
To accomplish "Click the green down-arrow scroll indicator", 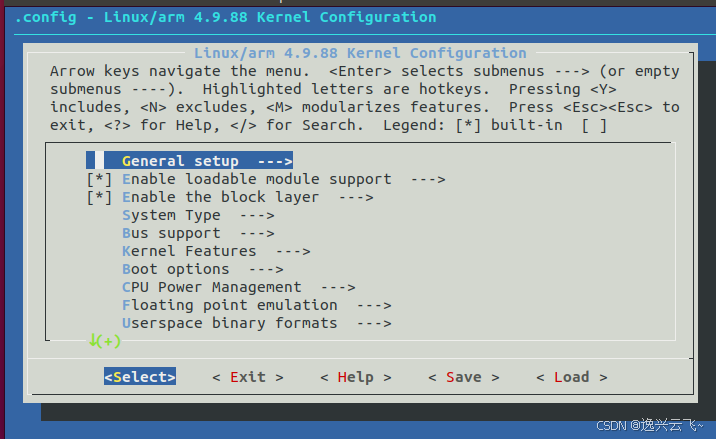I will [x=105, y=341].
